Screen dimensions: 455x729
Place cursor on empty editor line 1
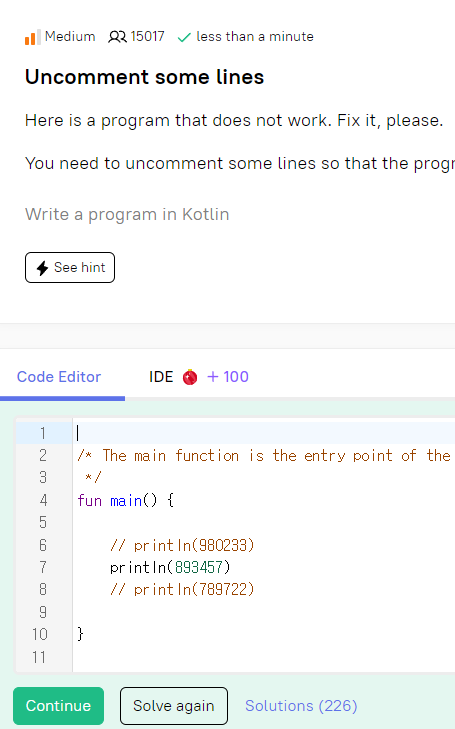pyautogui.click(x=265, y=433)
